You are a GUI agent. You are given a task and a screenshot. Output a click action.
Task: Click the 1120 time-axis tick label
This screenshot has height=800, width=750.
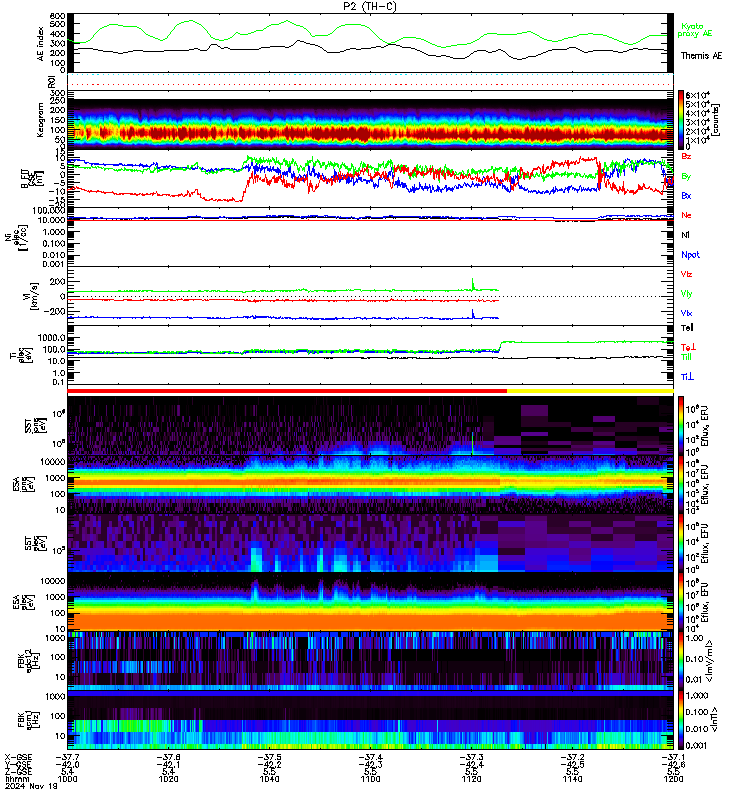(x=471, y=779)
